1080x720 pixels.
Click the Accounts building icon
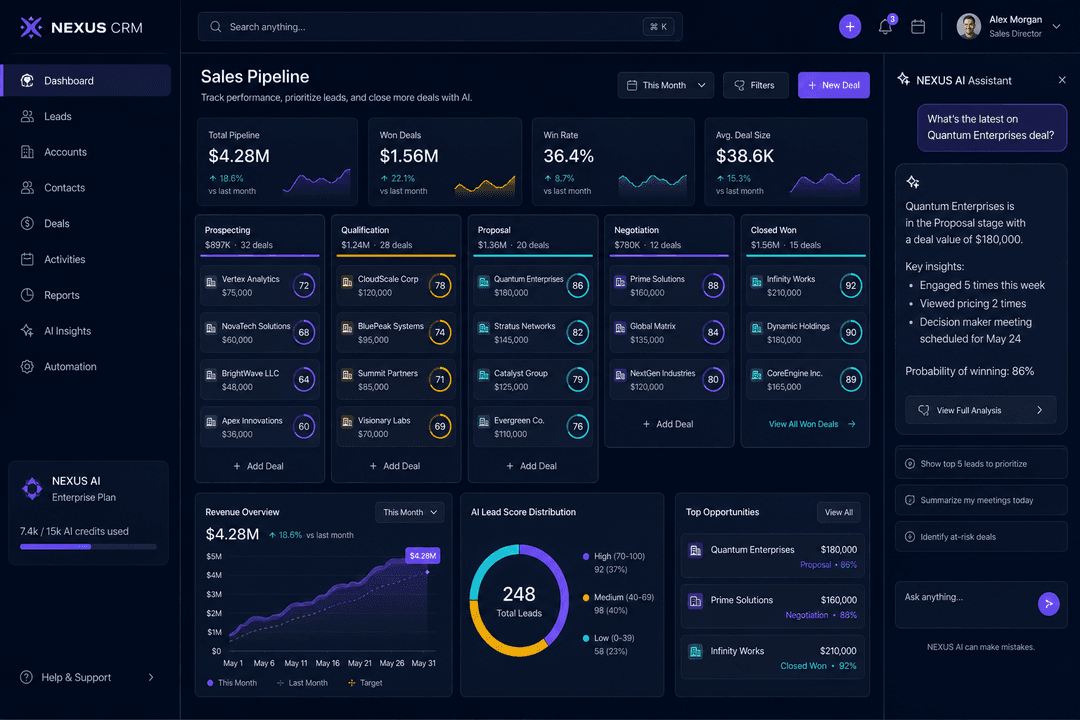pyautogui.click(x=27, y=152)
